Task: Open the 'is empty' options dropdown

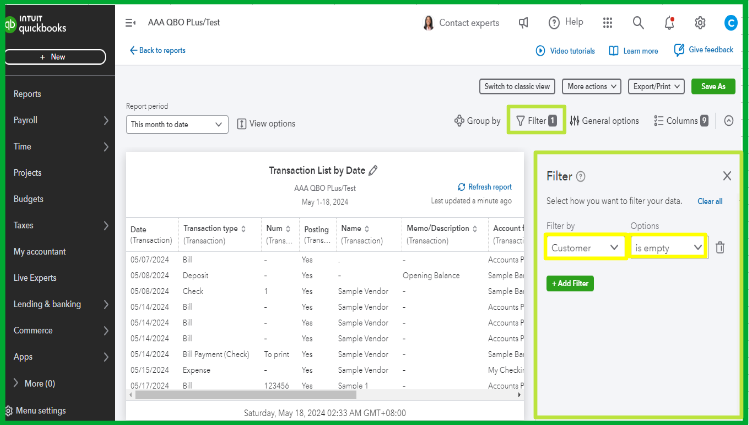Action: click(668, 247)
